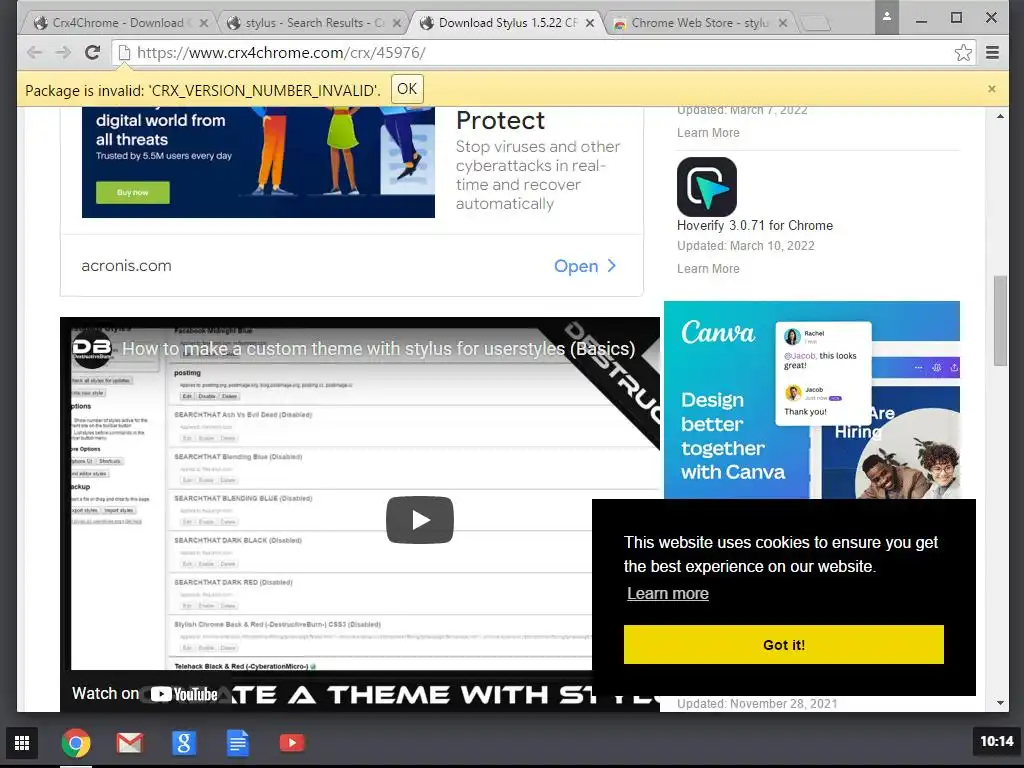Close the Crx4Chrome - Download tab

click(x=204, y=23)
